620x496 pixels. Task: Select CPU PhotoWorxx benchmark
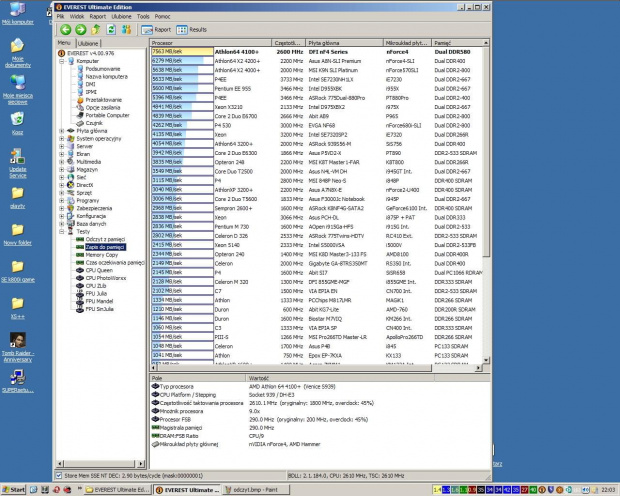pyautogui.click(x=106, y=278)
